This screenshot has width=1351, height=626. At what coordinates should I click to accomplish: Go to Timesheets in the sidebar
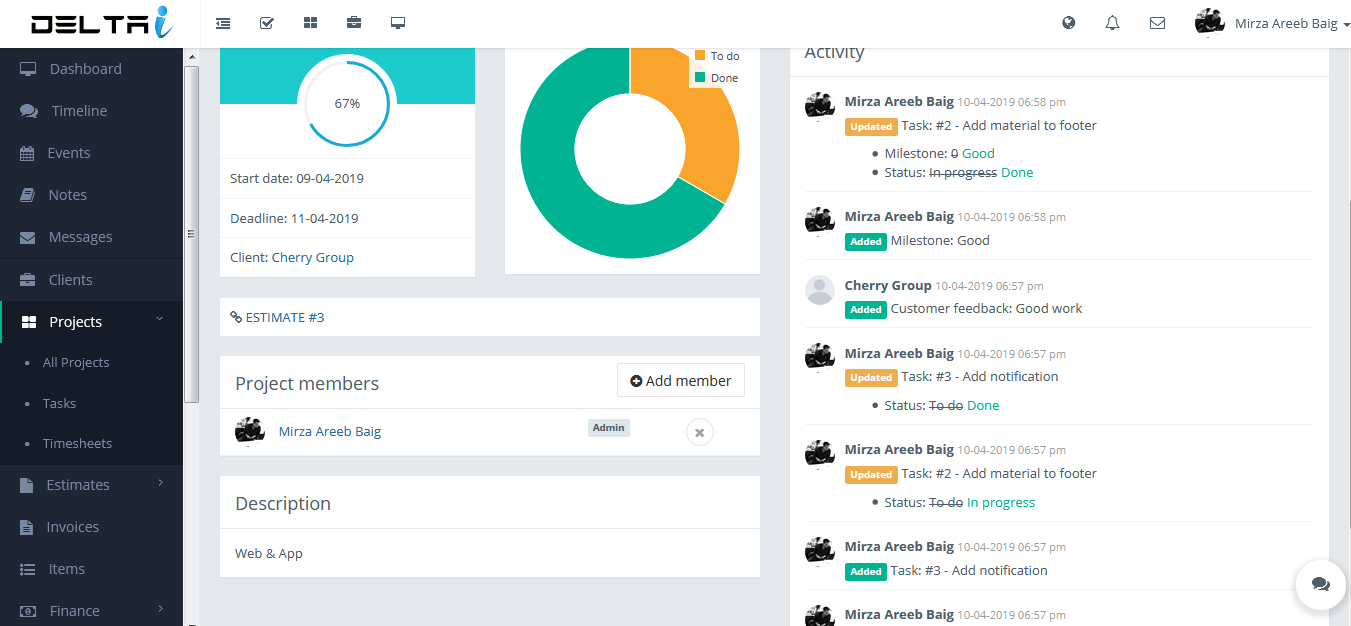(77, 443)
